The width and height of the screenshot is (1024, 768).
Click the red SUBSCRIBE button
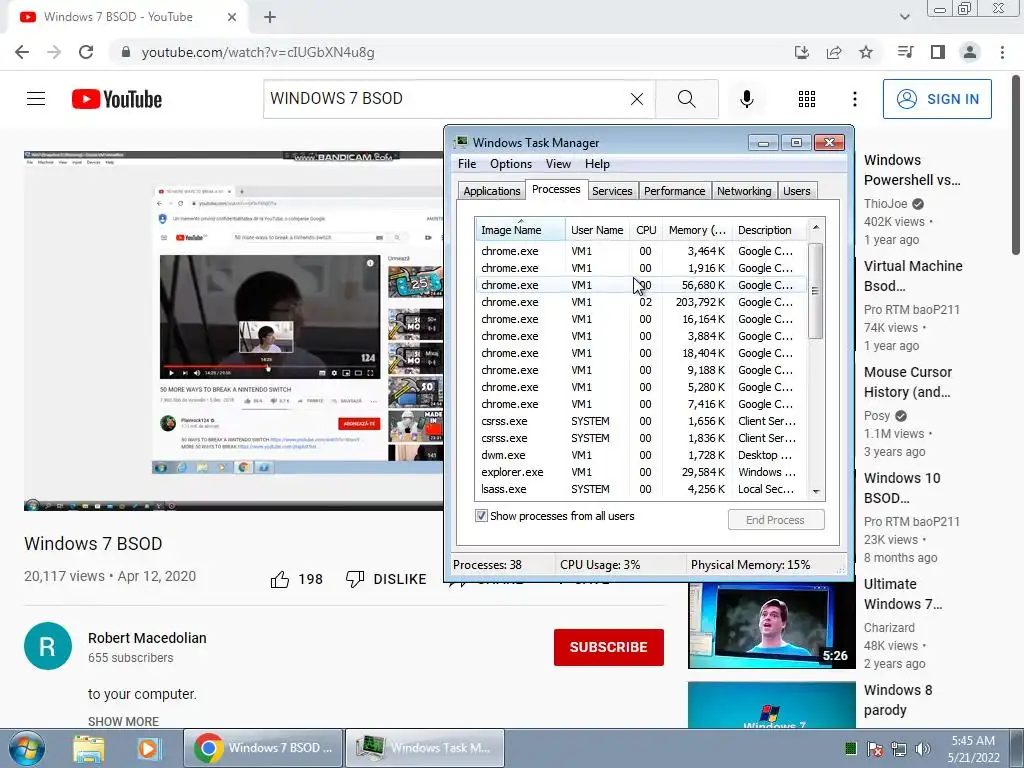pos(609,647)
